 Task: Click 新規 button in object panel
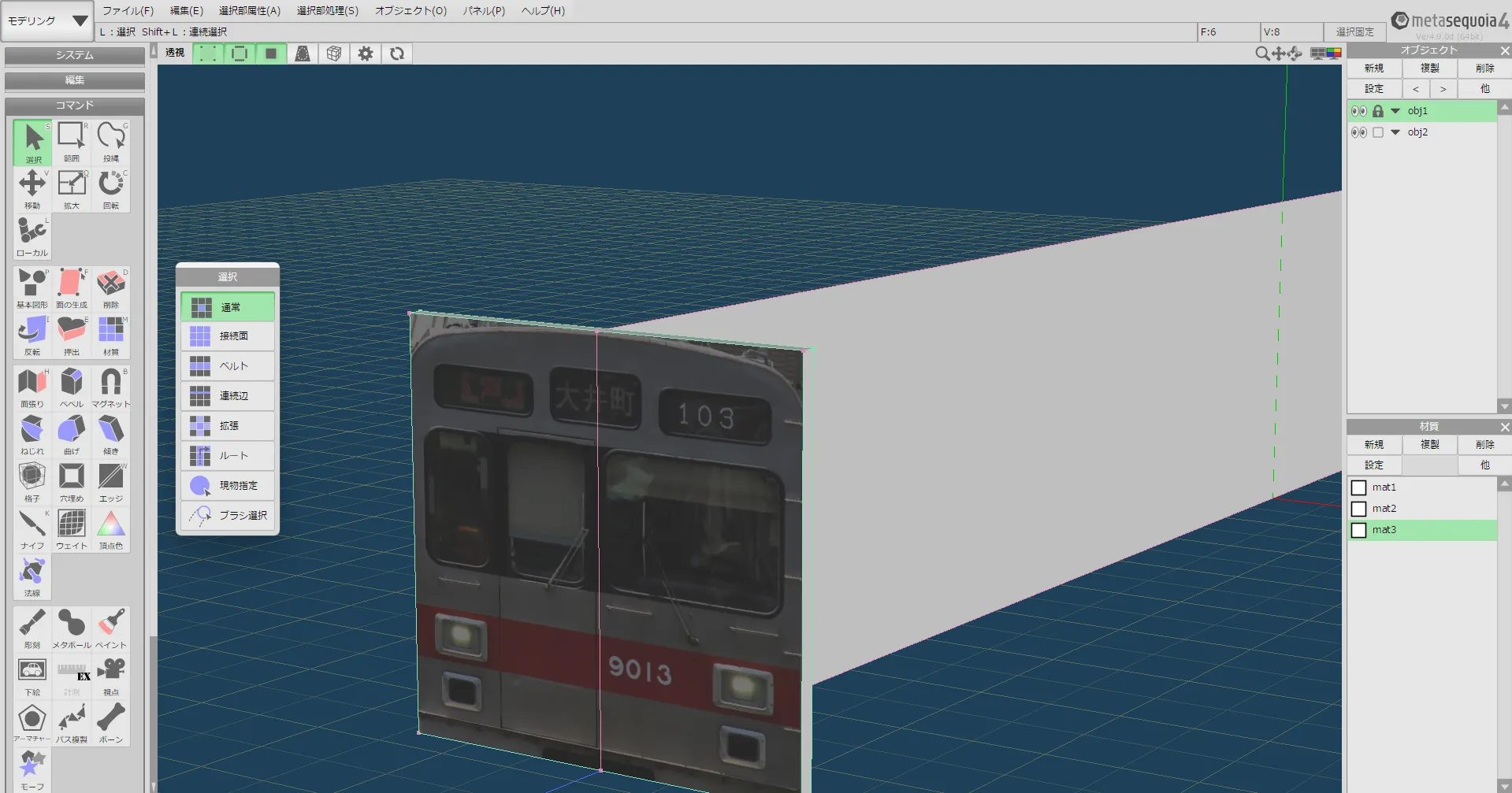(1374, 69)
